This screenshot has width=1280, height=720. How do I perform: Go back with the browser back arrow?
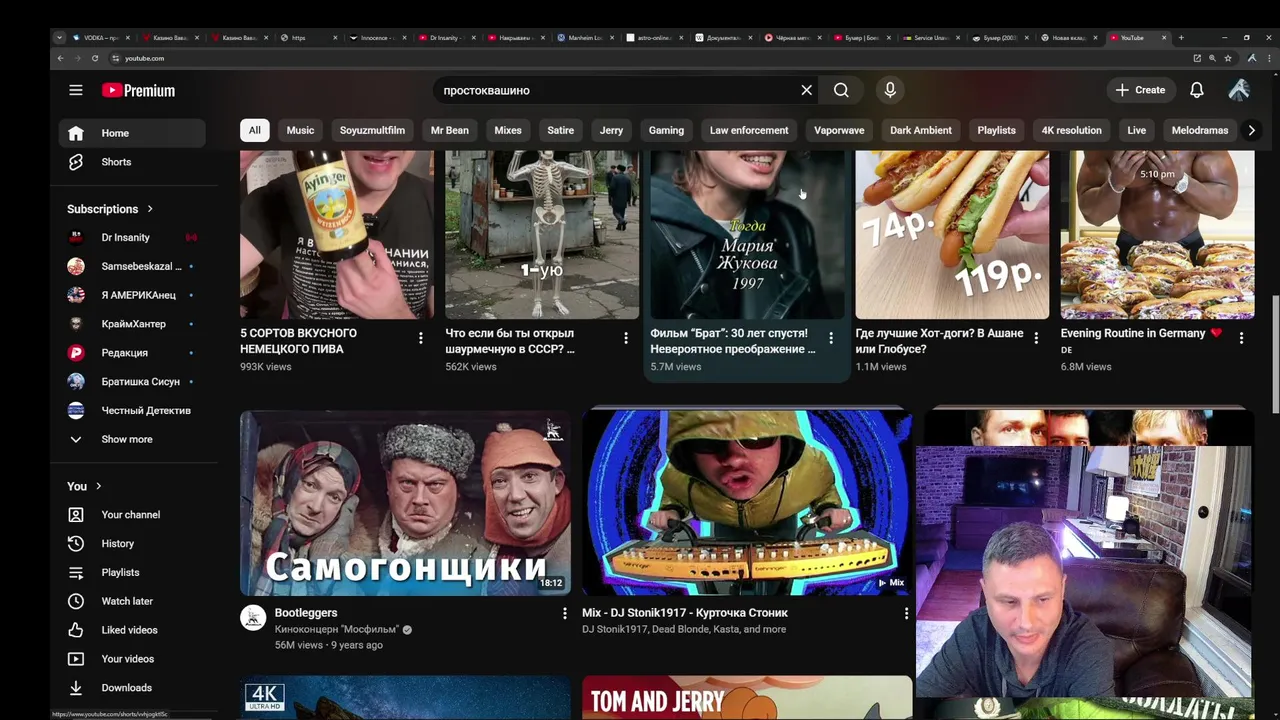(x=60, y=58)
